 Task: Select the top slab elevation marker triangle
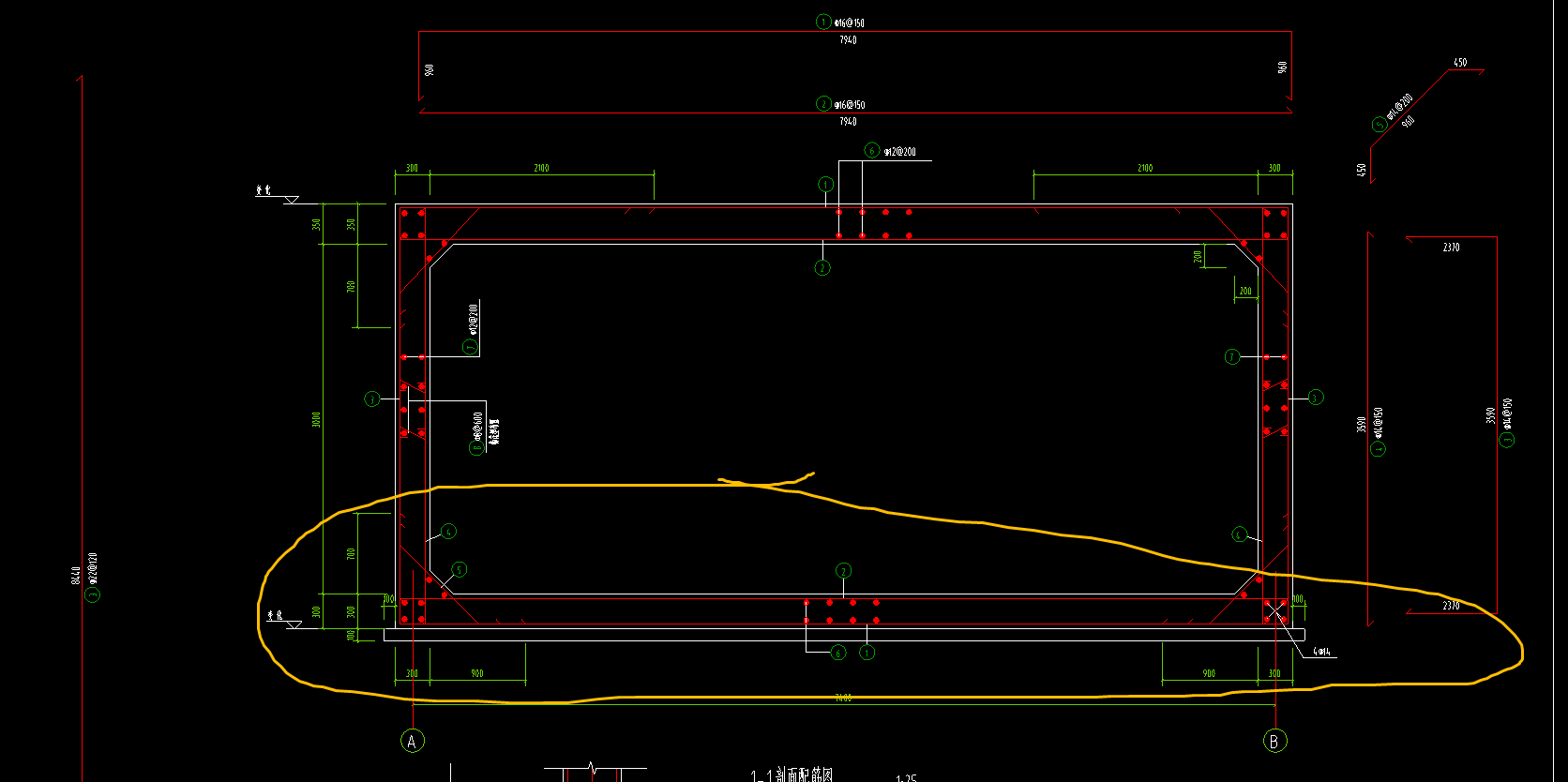pos(291,200)
